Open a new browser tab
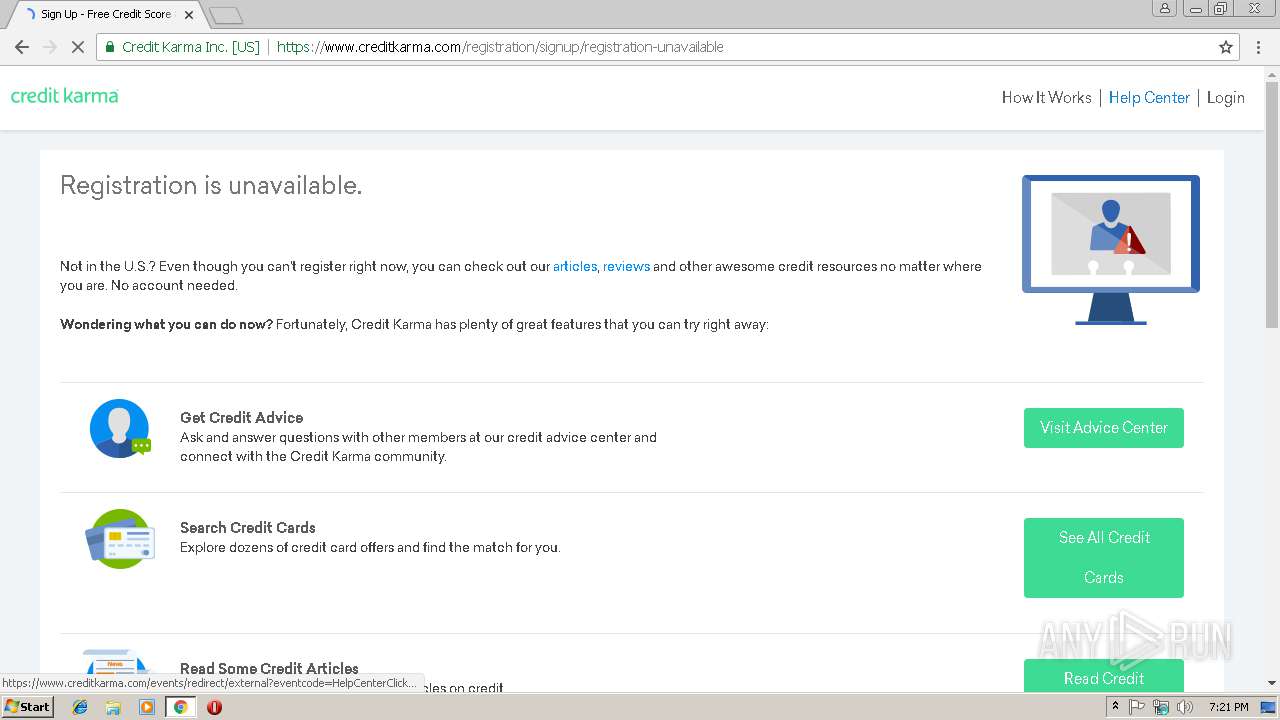Image resolution: width=1280 pixels, height=720 pixels. (226, 15)
